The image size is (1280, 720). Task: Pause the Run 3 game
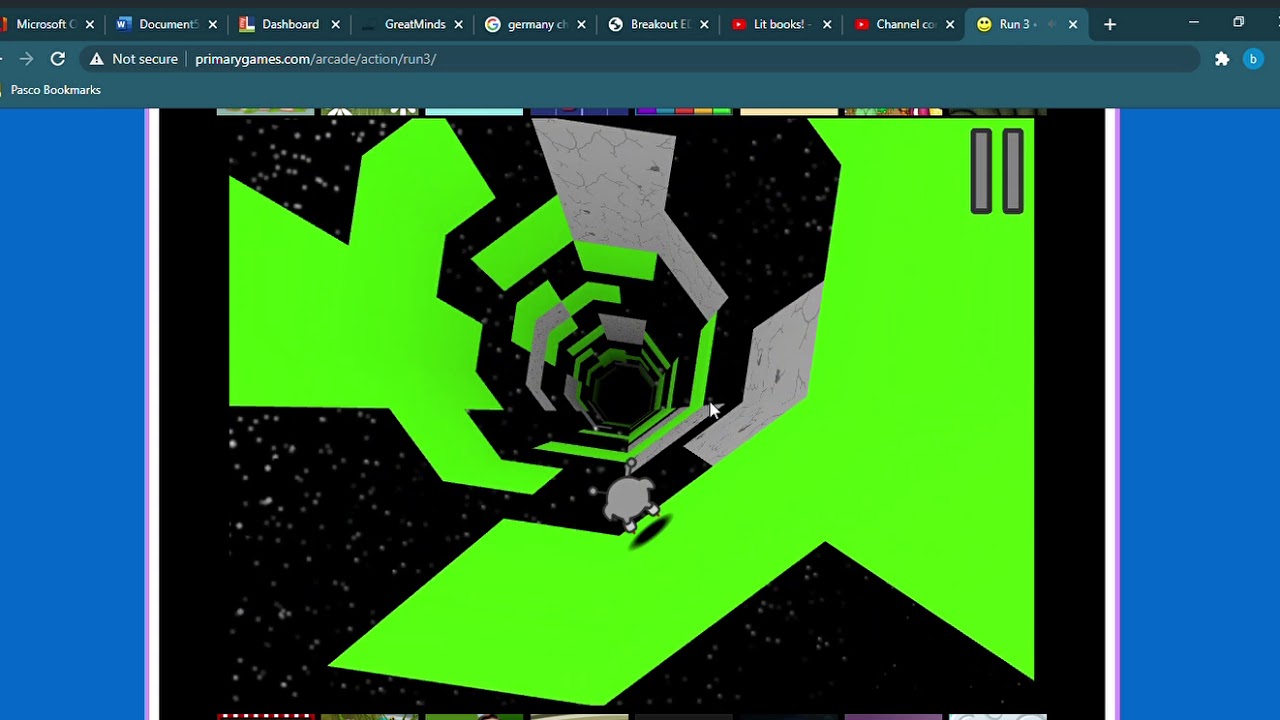[x=997, y=171]
